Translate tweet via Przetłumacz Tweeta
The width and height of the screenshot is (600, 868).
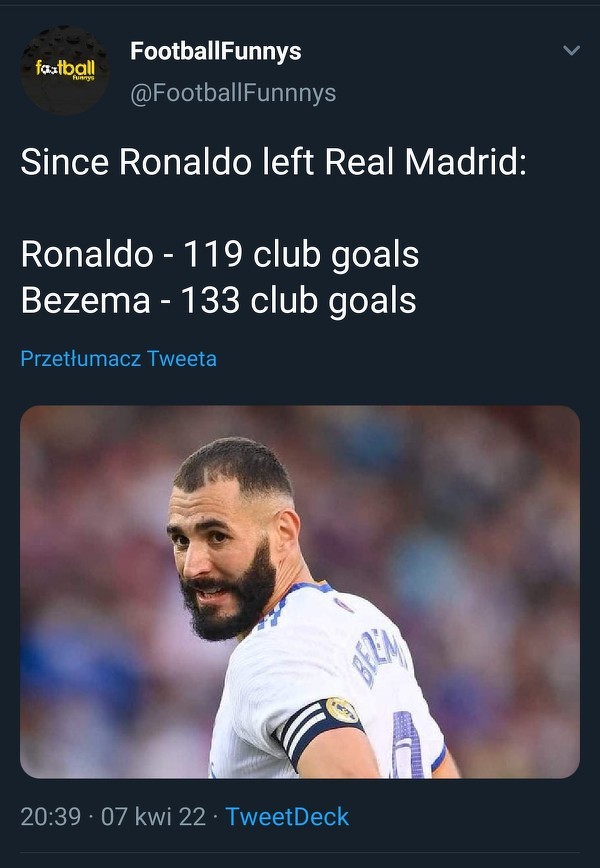[x=118, y=358]
